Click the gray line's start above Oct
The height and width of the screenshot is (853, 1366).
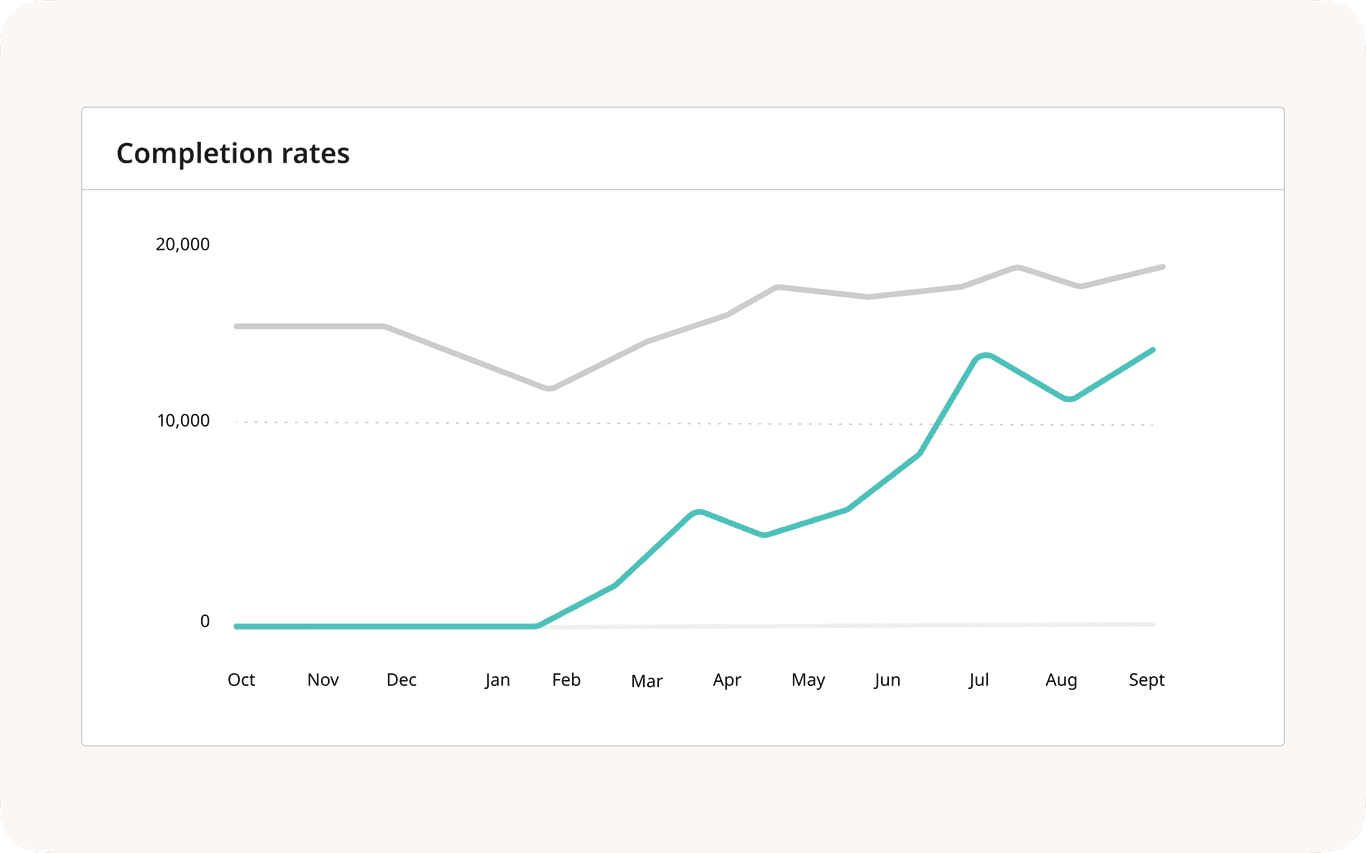tap(237, 326)
